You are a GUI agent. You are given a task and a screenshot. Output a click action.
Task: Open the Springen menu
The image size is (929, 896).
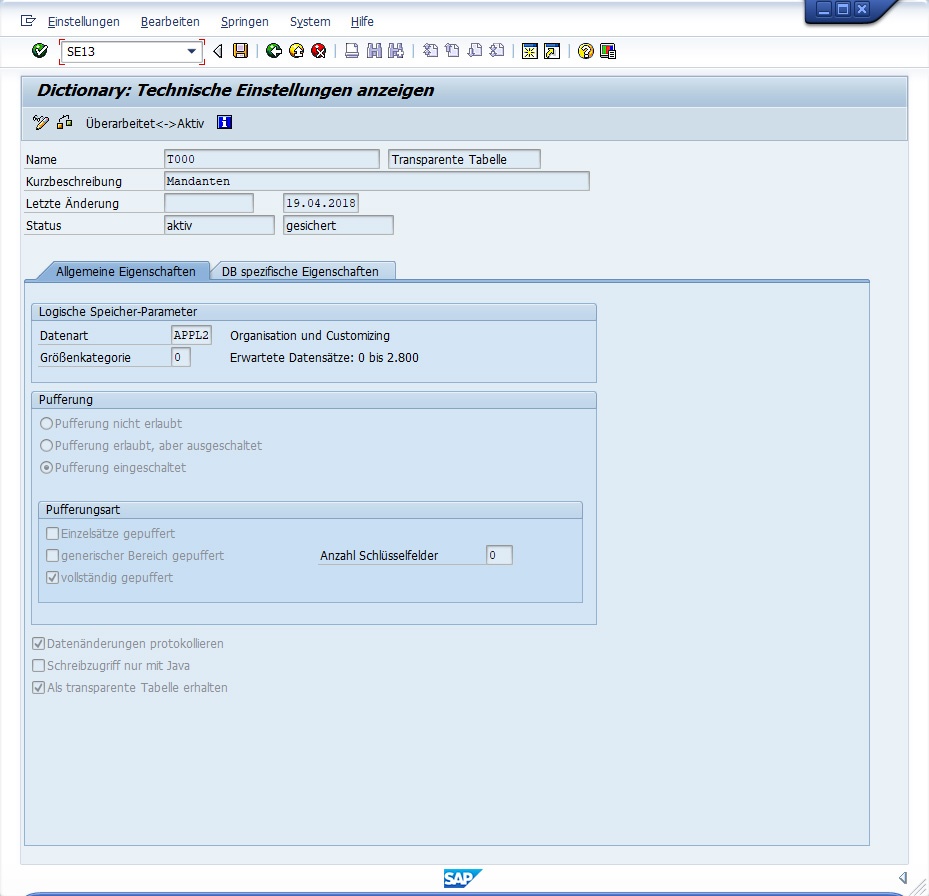coord(245,22)
